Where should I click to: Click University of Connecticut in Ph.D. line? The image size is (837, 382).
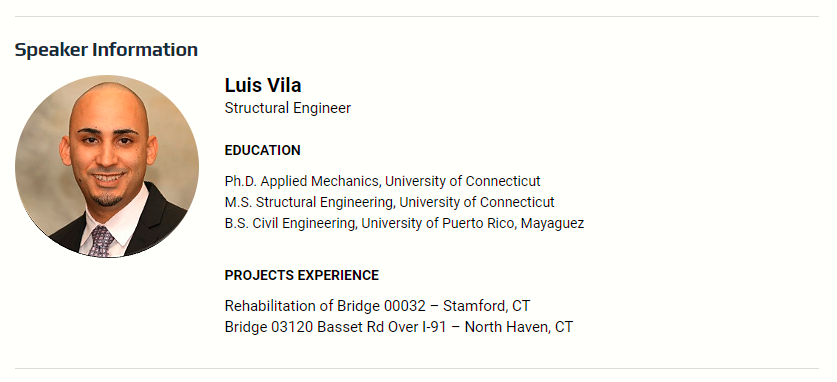(463, 181)
